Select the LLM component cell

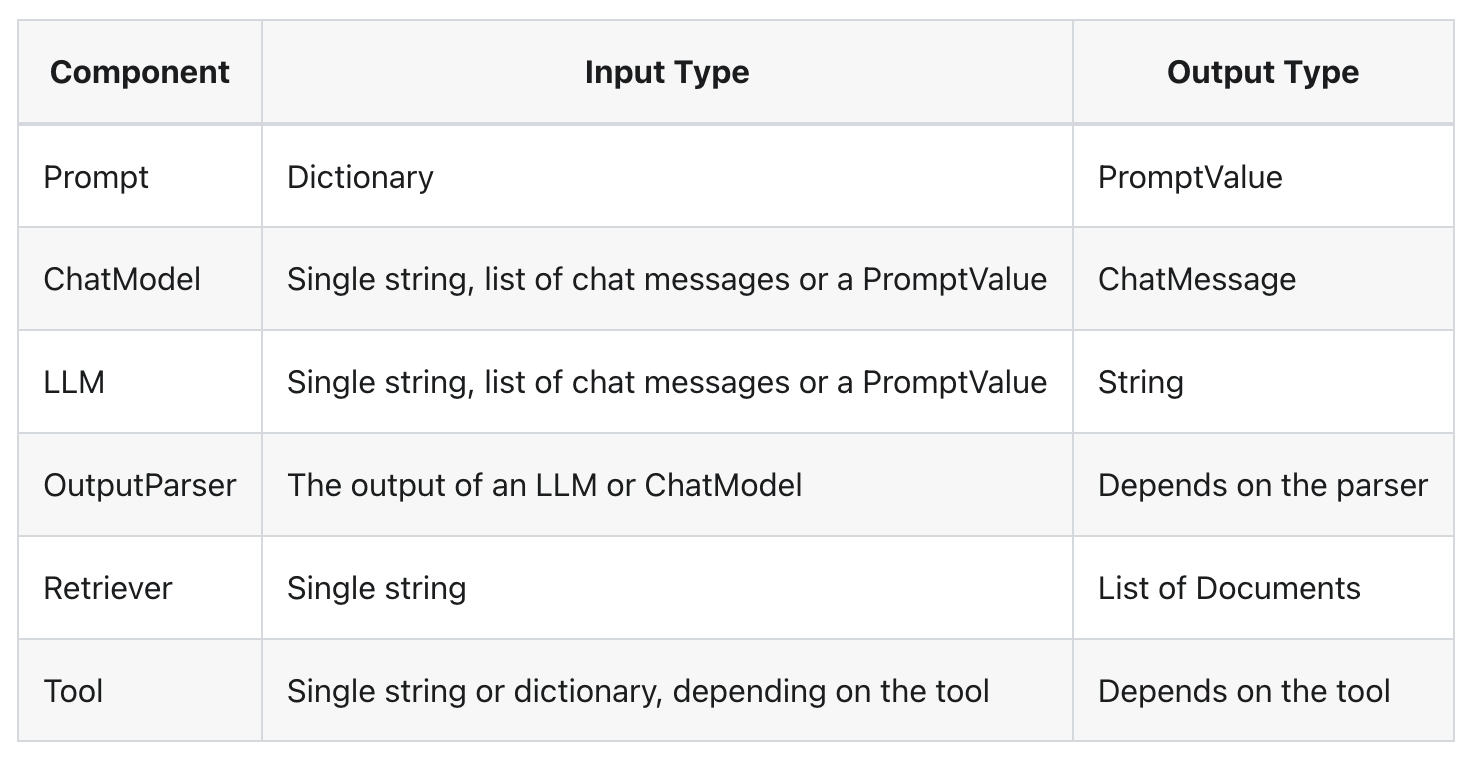tap(74, 382)
